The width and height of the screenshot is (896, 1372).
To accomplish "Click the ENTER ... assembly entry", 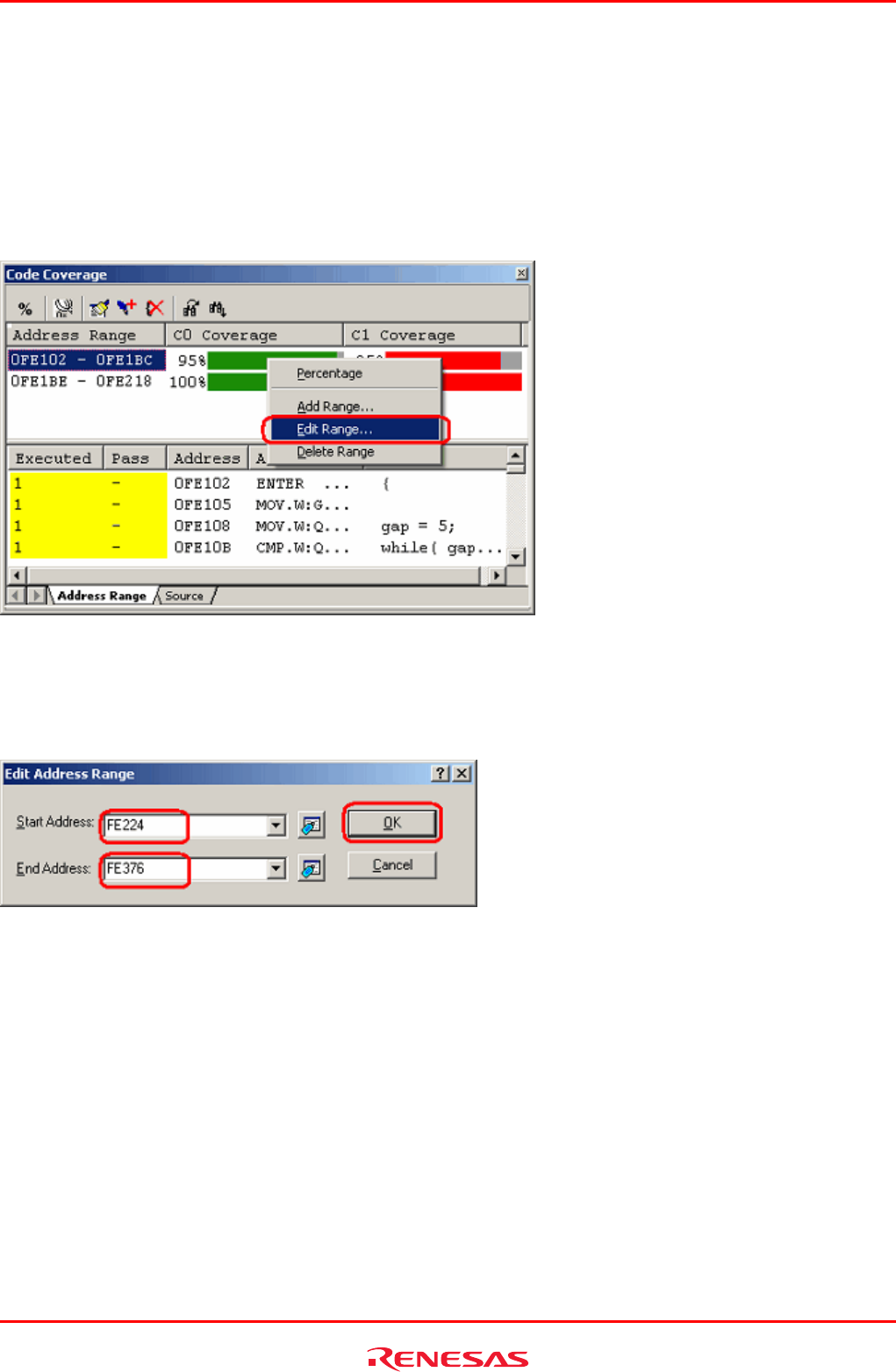I will tap(303, 484).
